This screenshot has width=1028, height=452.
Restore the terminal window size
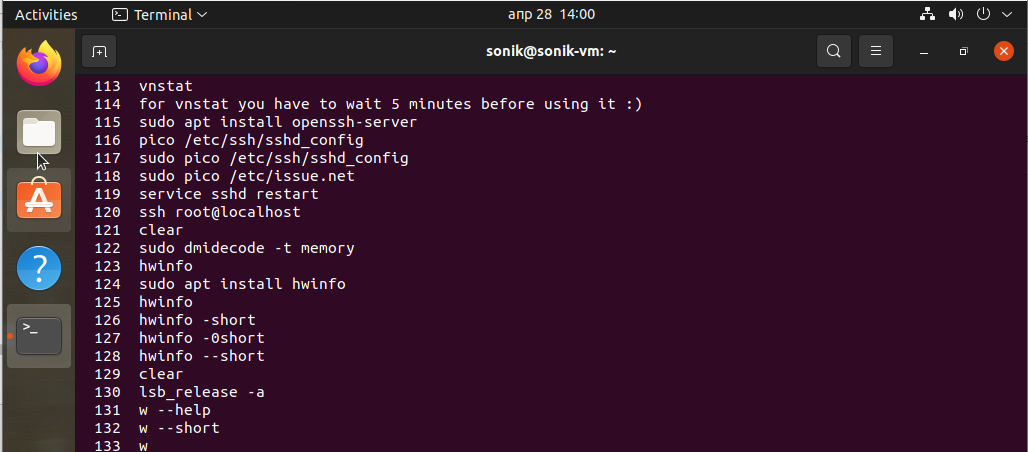tap(963, 51)
